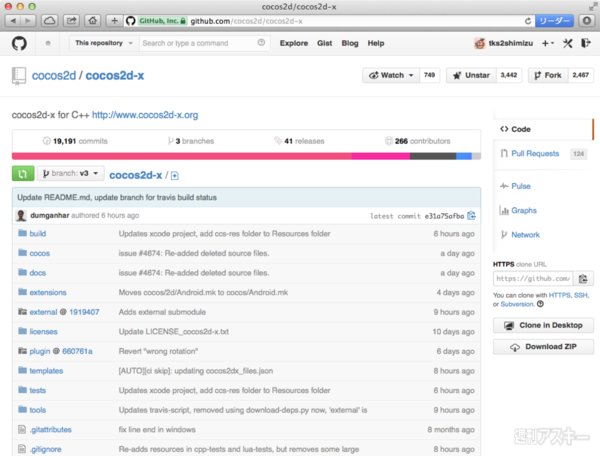The image size is (600, 456).
Task: Select the Code tab in sidebar
Action: pos(543,129)
